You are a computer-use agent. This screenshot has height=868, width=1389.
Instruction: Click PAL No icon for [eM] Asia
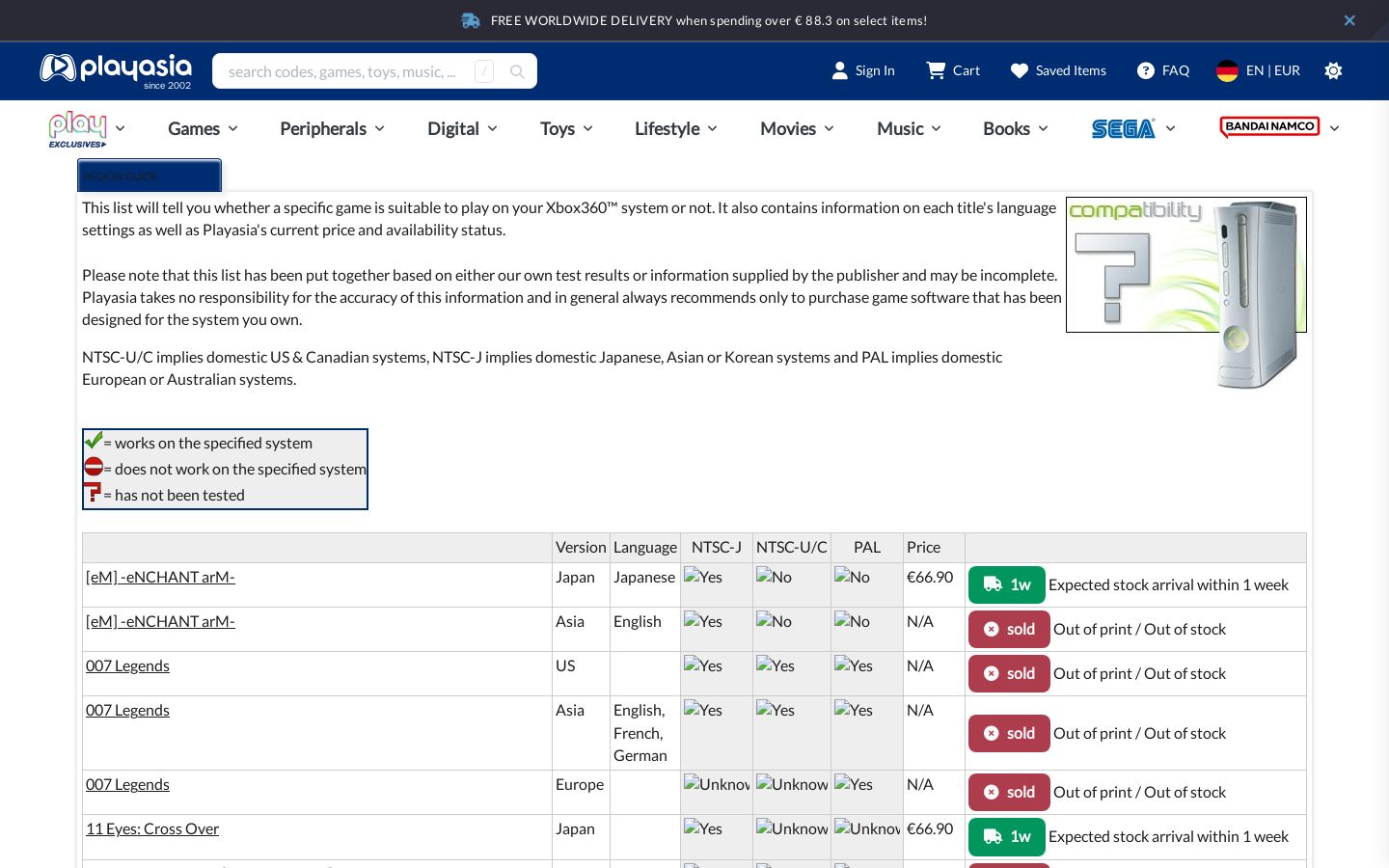click(x=852, y=621)
